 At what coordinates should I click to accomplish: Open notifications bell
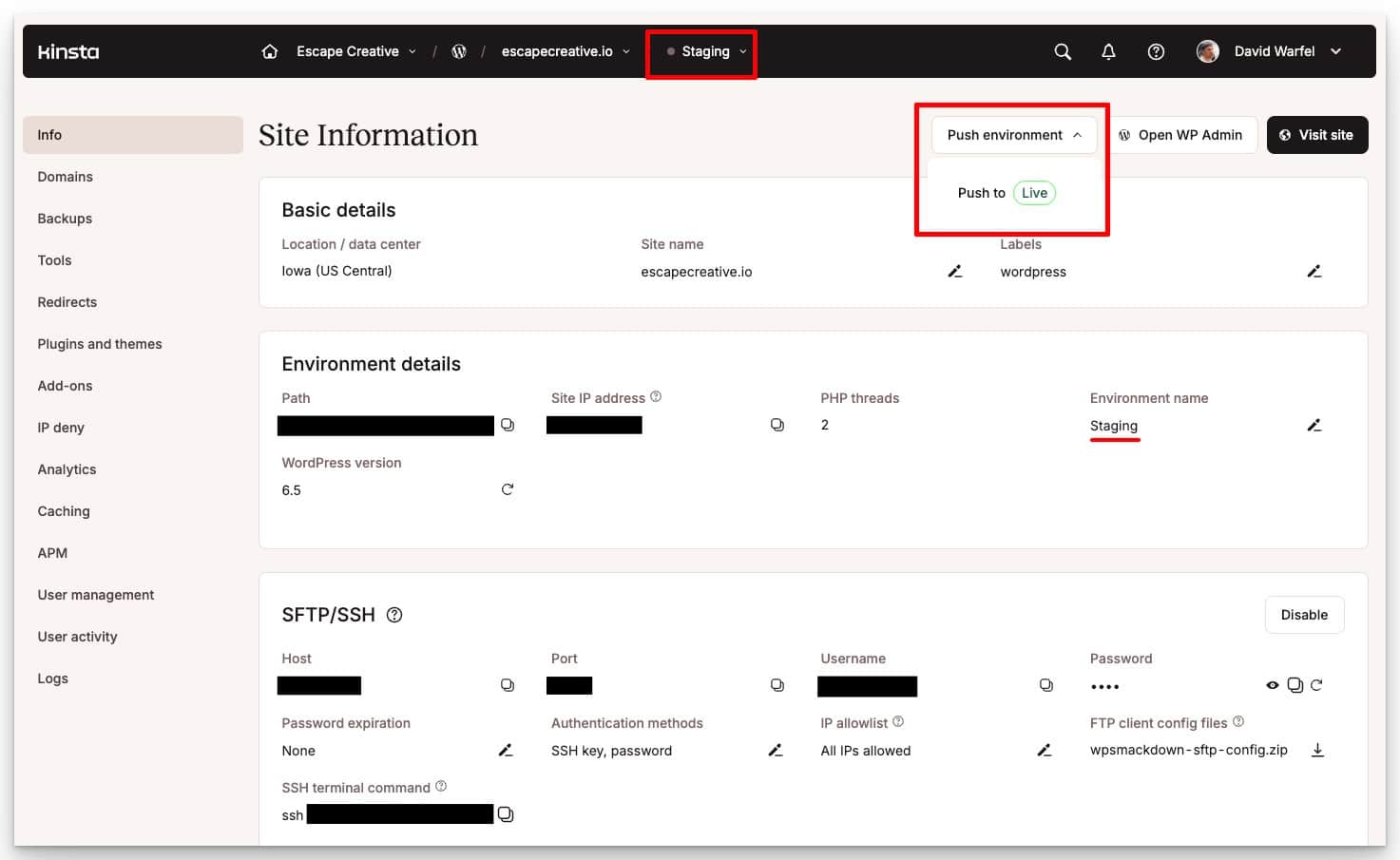click(x=1108, y=51)
